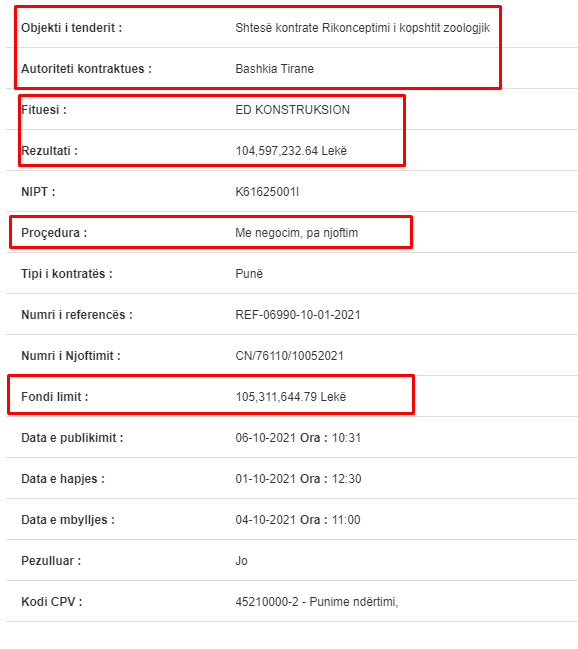
Task: Select the reference number REF-06990-10-01-2021
Action: pyautogui.click(x=298, y=315)
